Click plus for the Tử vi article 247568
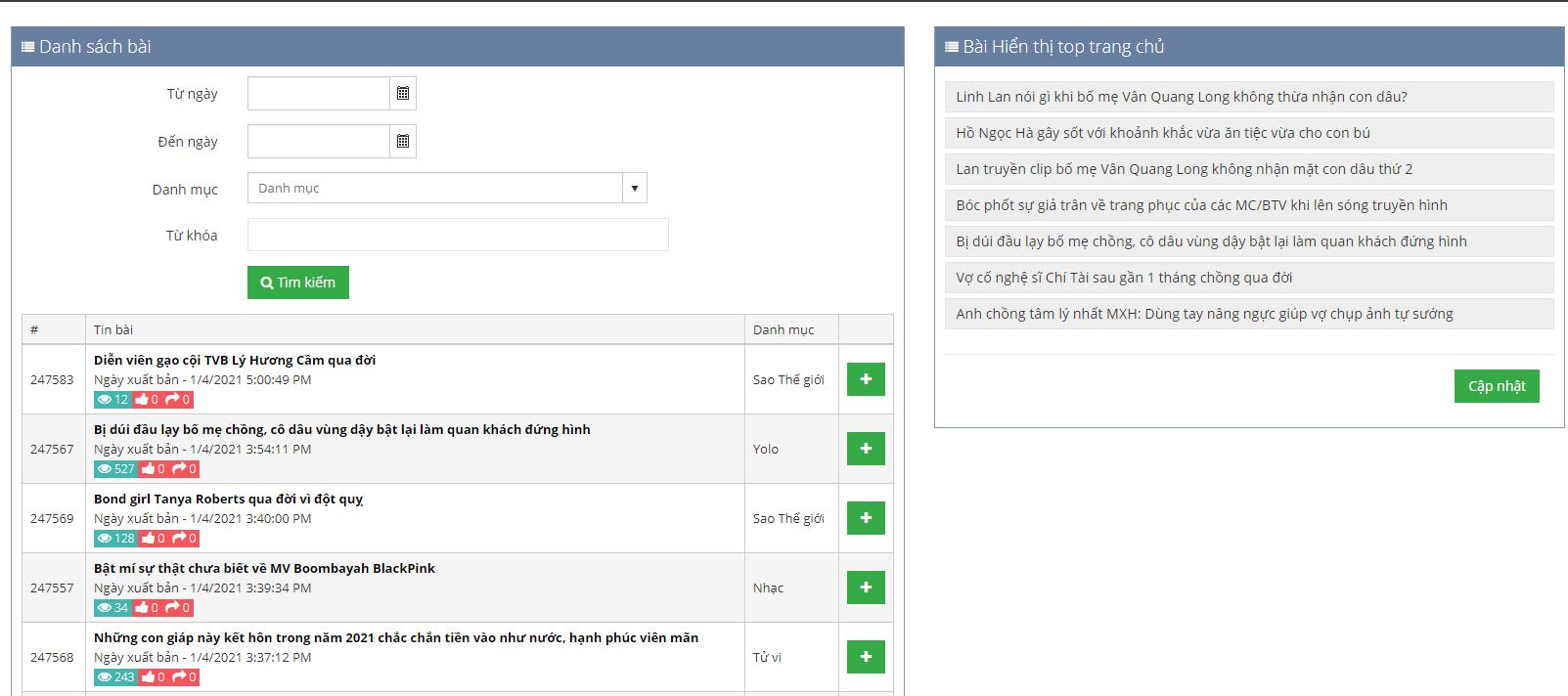Viewport: 1568px width, 696px height. tap(865, 657)
